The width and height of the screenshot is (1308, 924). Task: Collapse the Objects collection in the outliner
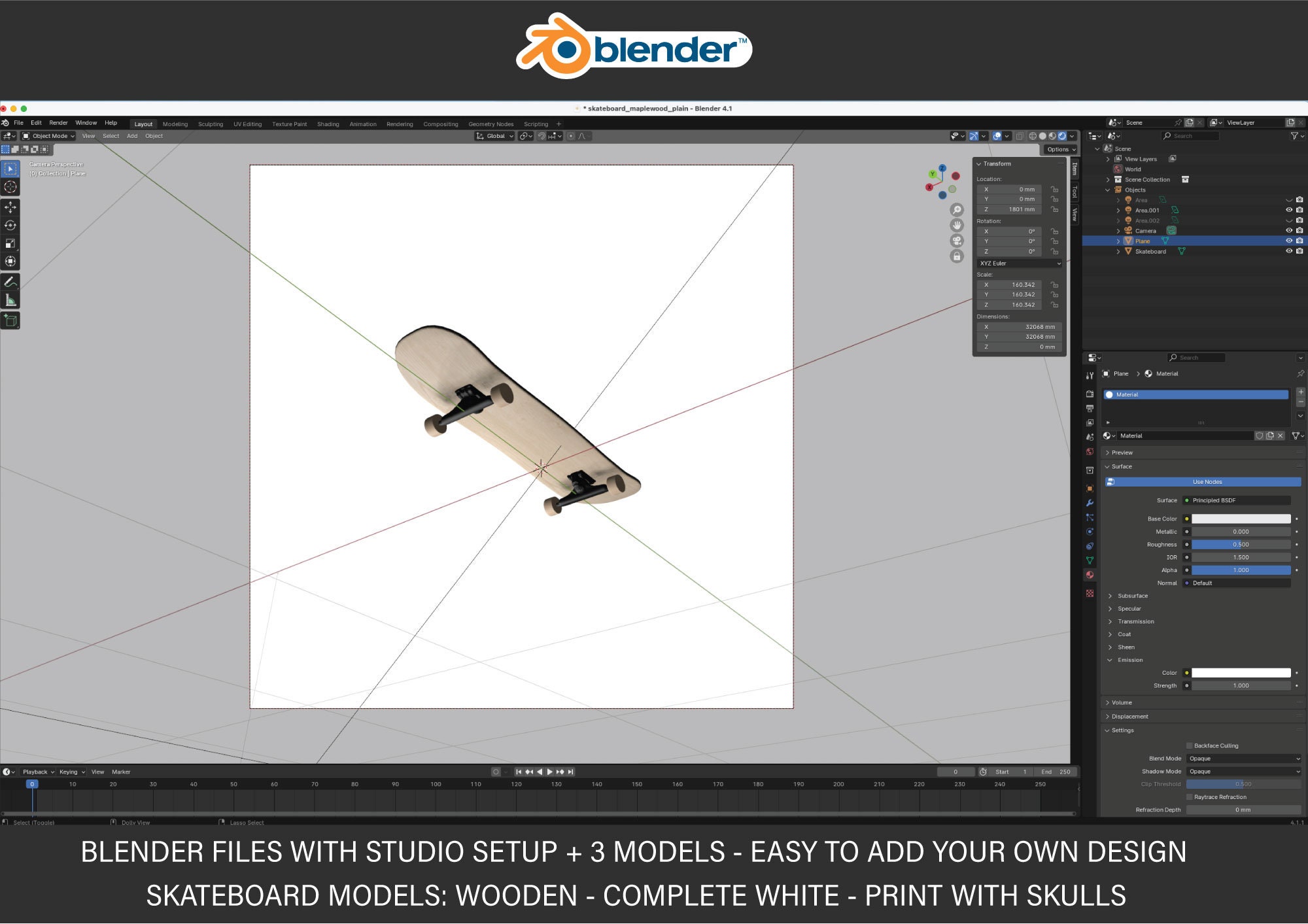pyautogui.click(x=1108, y=190)
